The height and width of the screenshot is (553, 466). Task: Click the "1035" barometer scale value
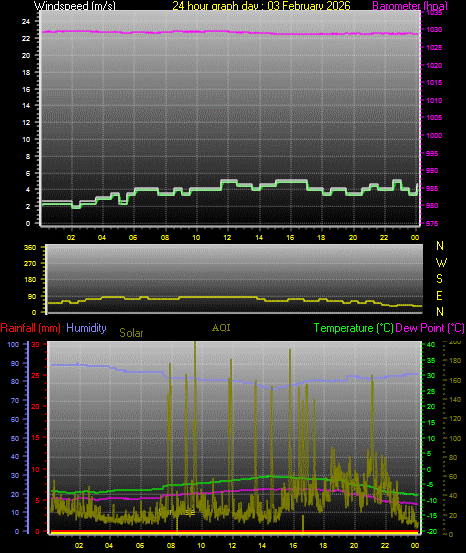point(434,13)
